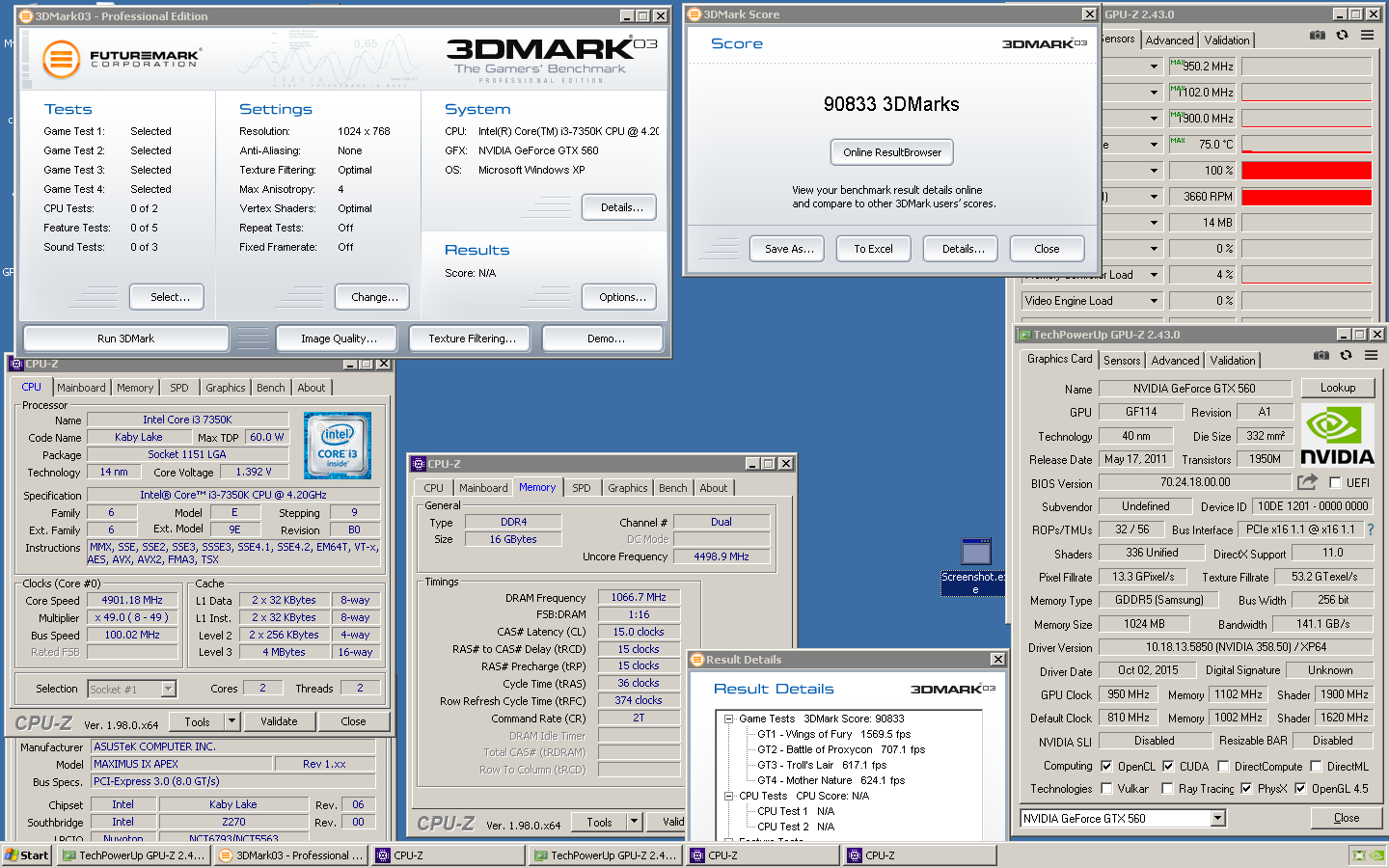Switch to the Mainboard tab in CPU-Z processor window

click(x=81, y=388)
